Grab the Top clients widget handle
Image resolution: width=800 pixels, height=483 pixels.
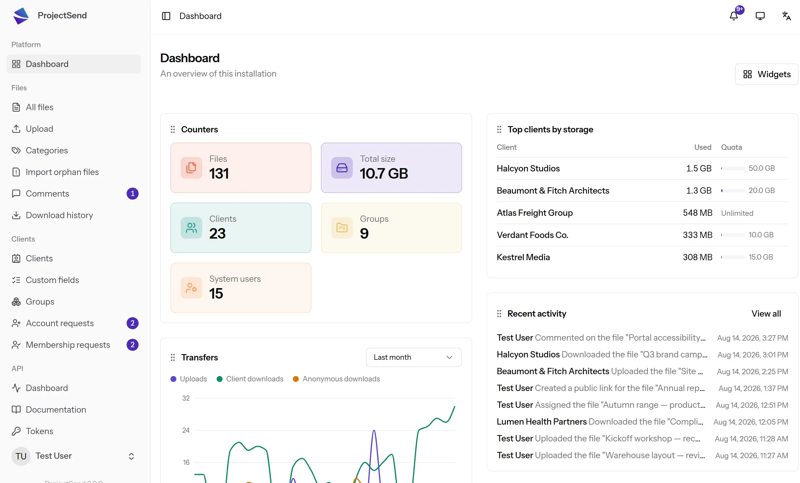click(x=499, y=130)
